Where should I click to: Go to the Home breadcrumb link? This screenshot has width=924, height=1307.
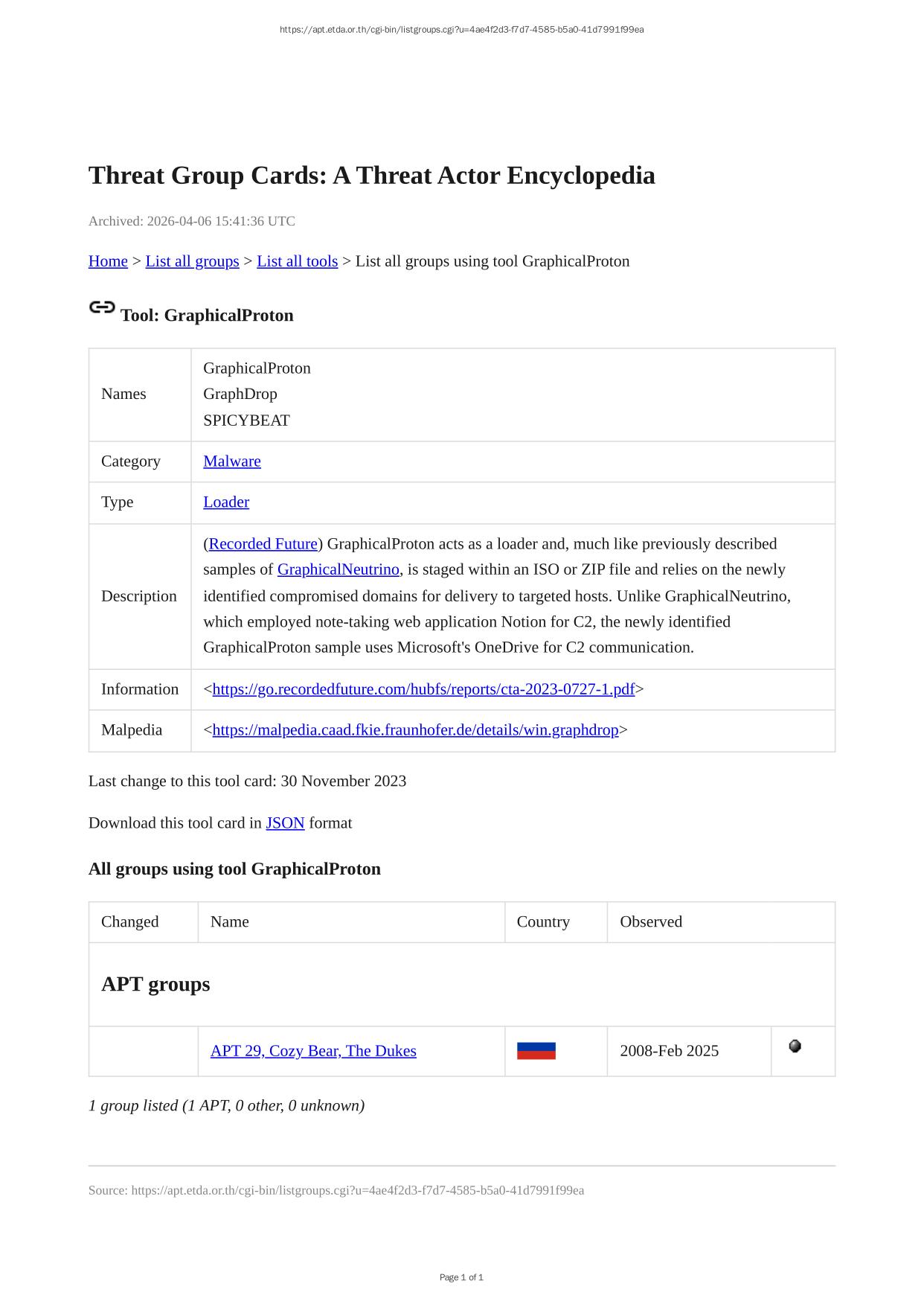[108, 261]
